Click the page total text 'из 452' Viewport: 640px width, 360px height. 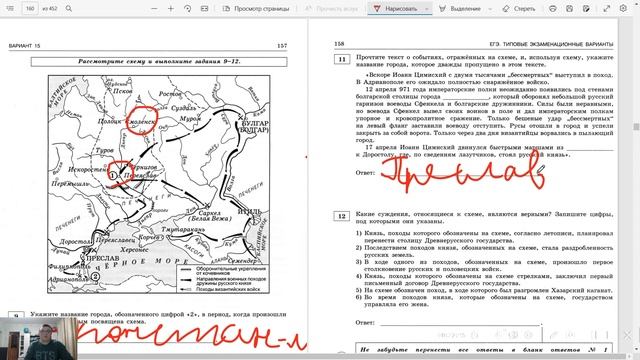tap(50, 8)
